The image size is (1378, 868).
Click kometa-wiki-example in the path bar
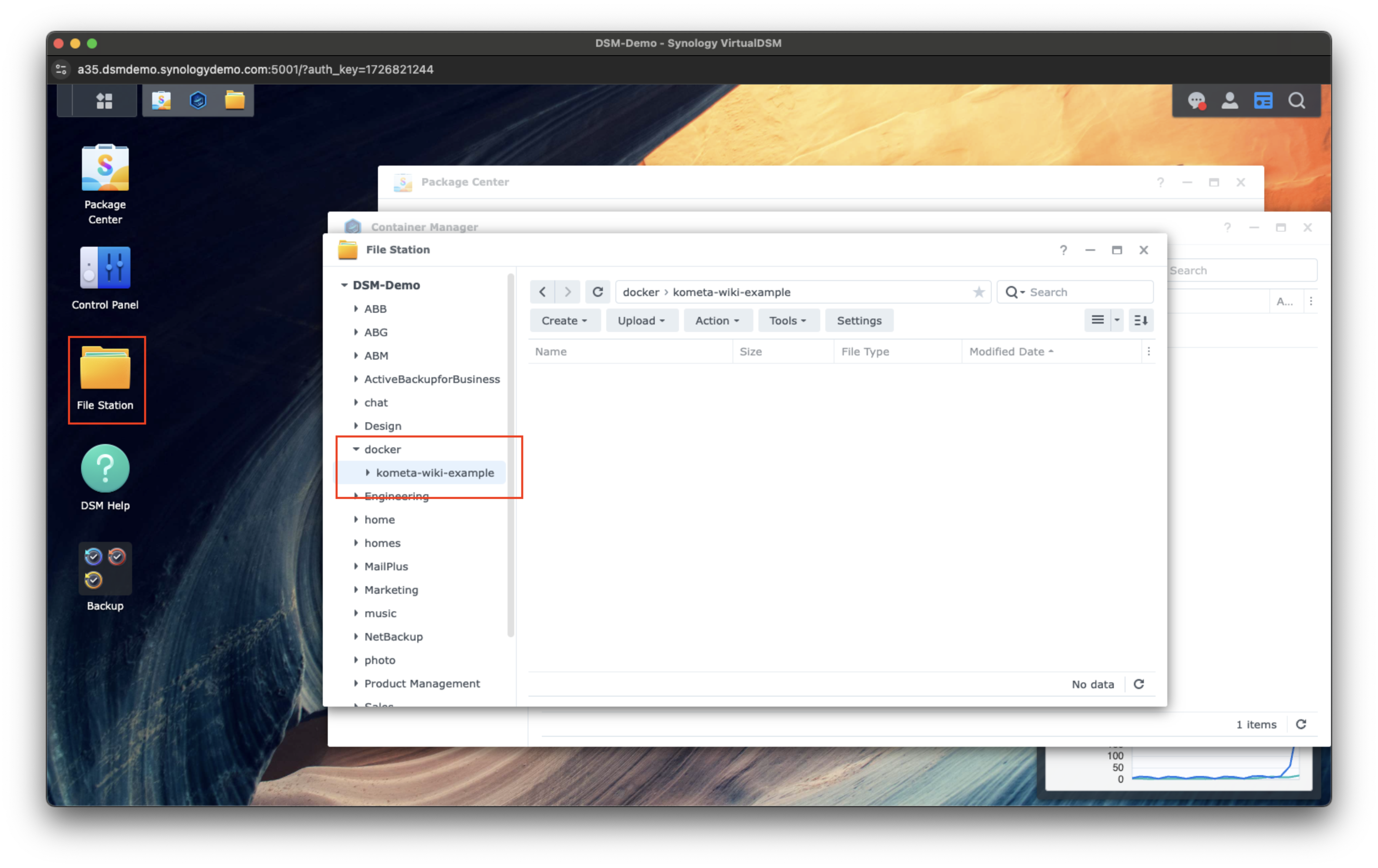[731, 292]
